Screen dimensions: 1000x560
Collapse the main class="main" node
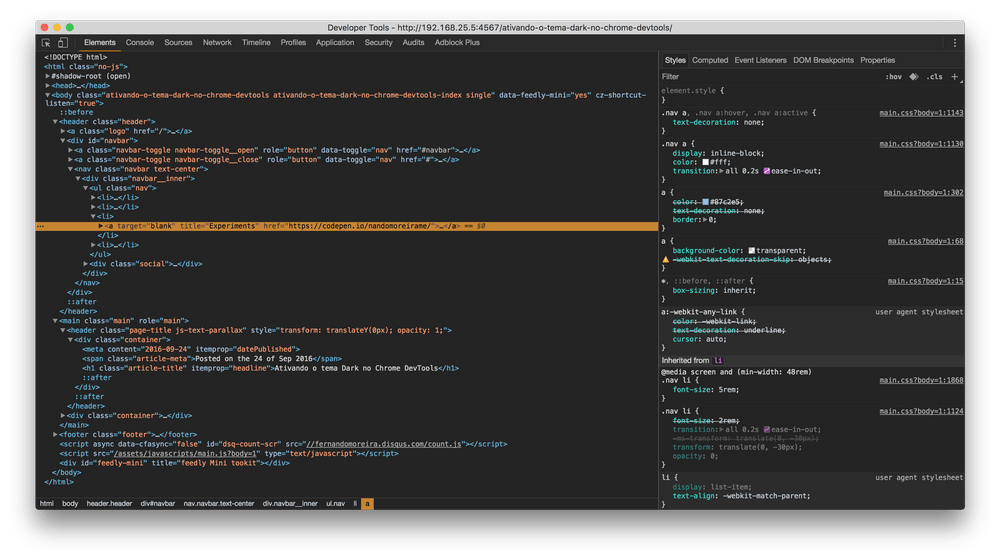point(55,321)
